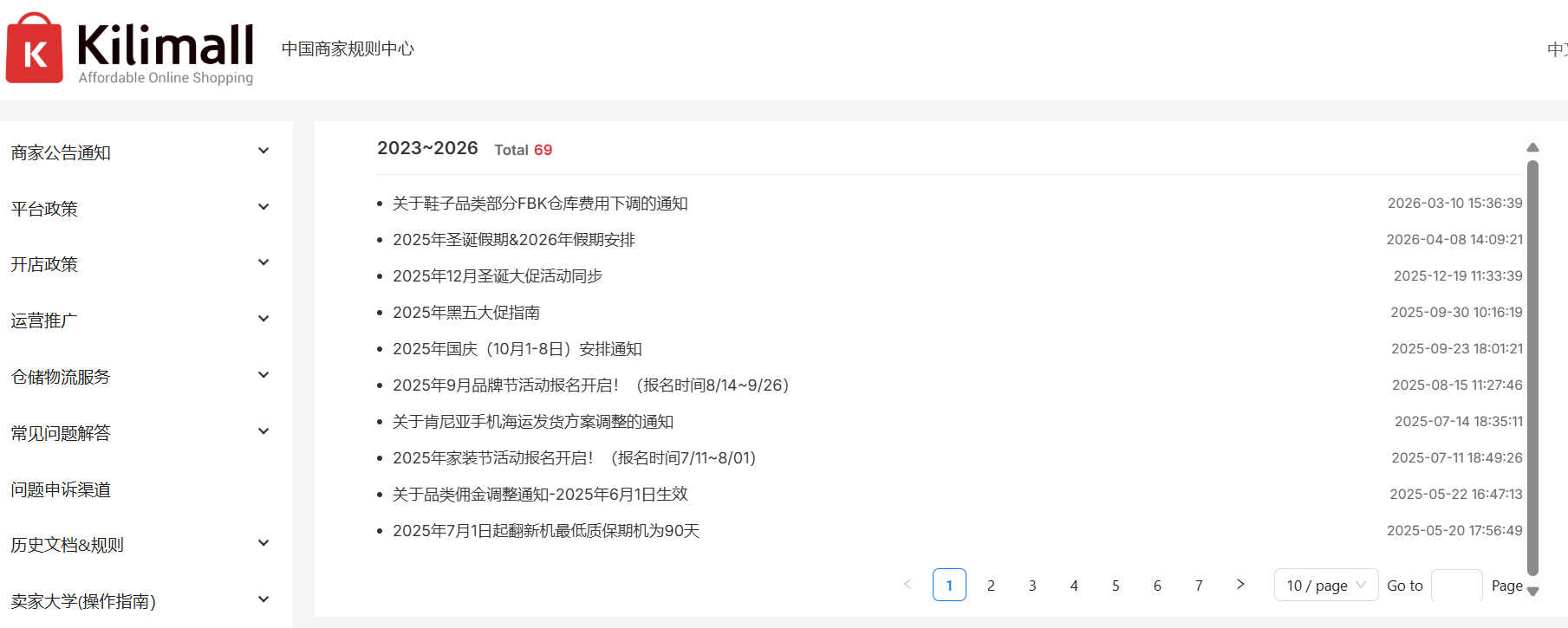The image size is (1568, 628).
Task: Go to pagination page 6
Action: pyautogui.click(x=1157, y=586)
